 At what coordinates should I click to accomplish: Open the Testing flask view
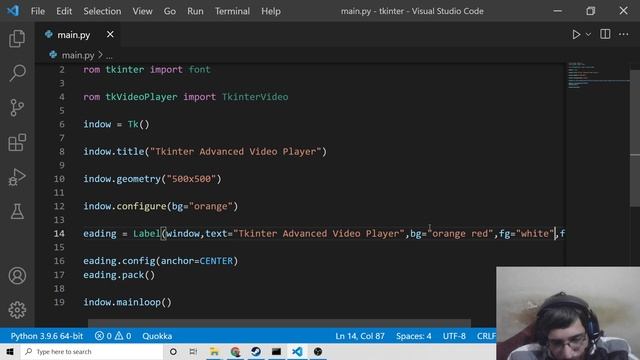(17, 211)
